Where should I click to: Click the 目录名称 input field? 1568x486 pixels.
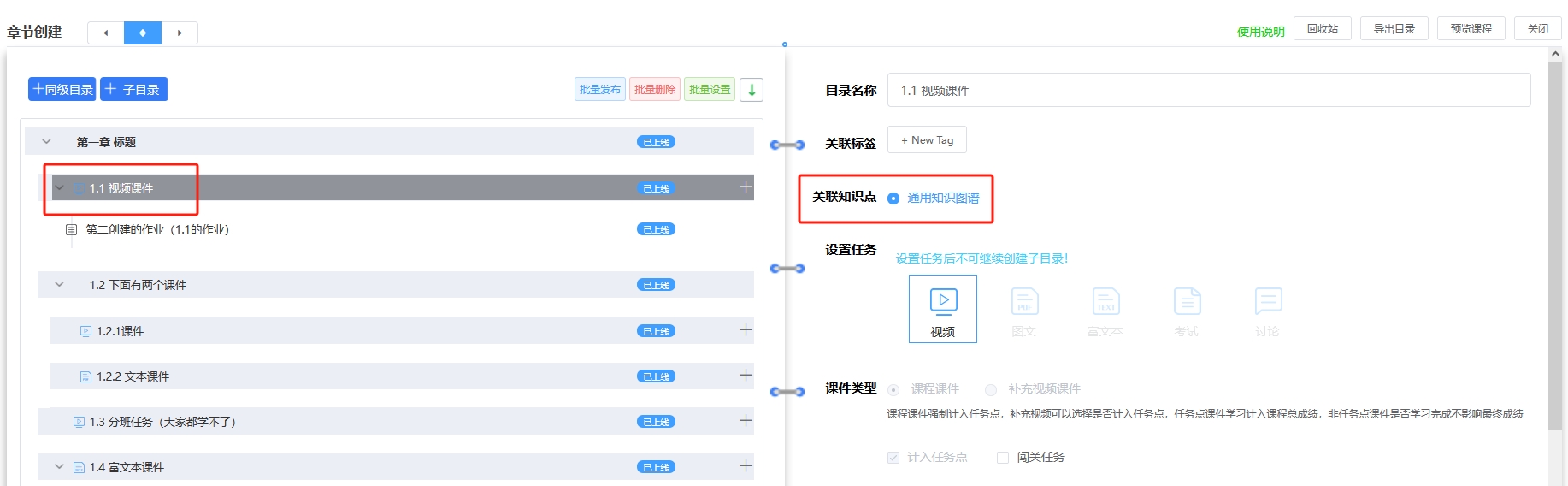point(1208,90)
